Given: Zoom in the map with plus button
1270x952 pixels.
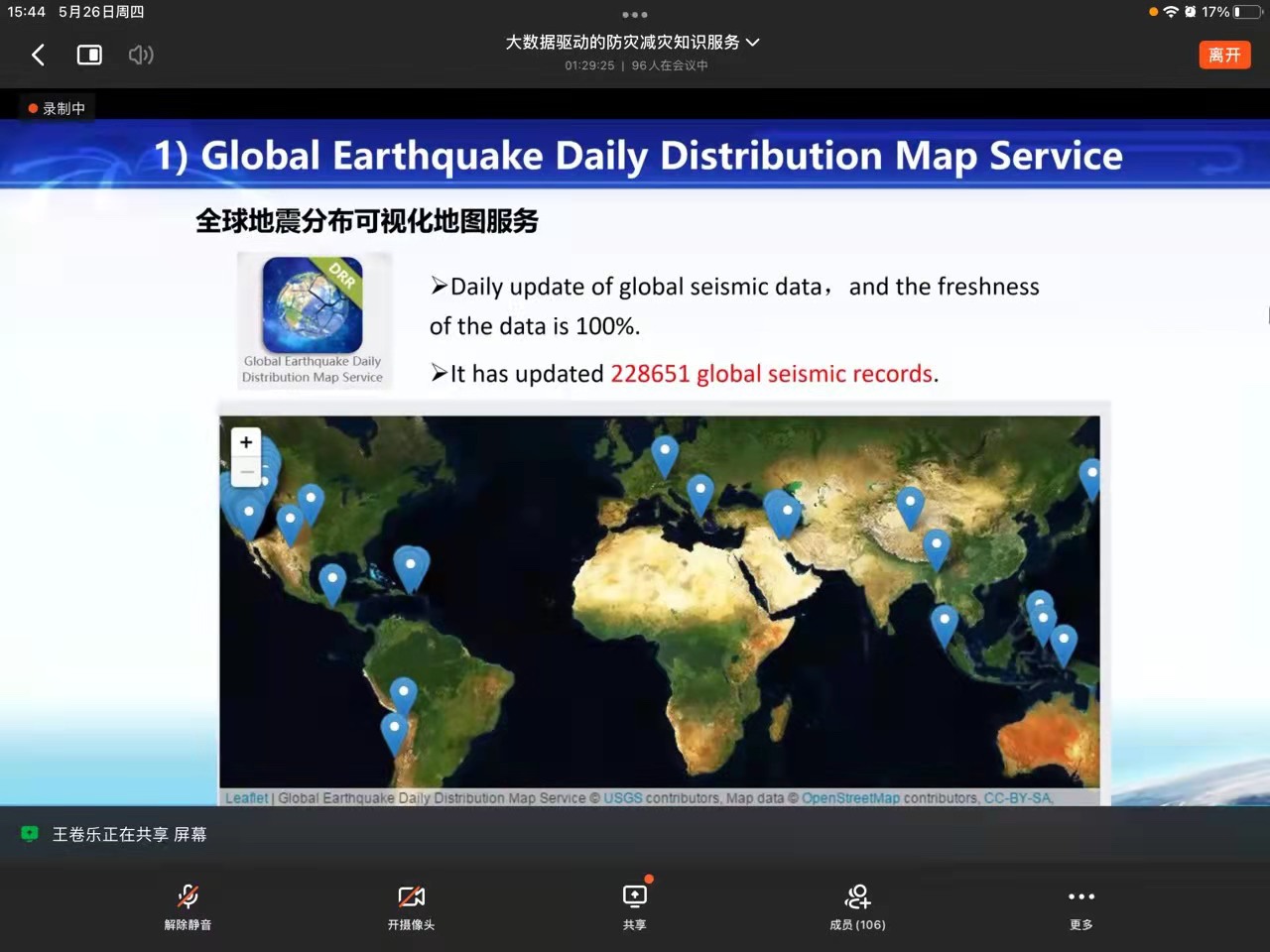Looking at the screenshot, I should pyautogui.click(x=246, y=442).
